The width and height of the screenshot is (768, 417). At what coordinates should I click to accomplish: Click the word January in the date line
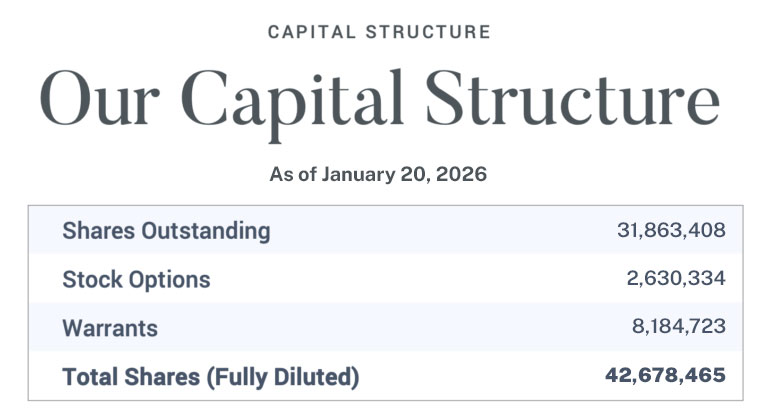354,175
